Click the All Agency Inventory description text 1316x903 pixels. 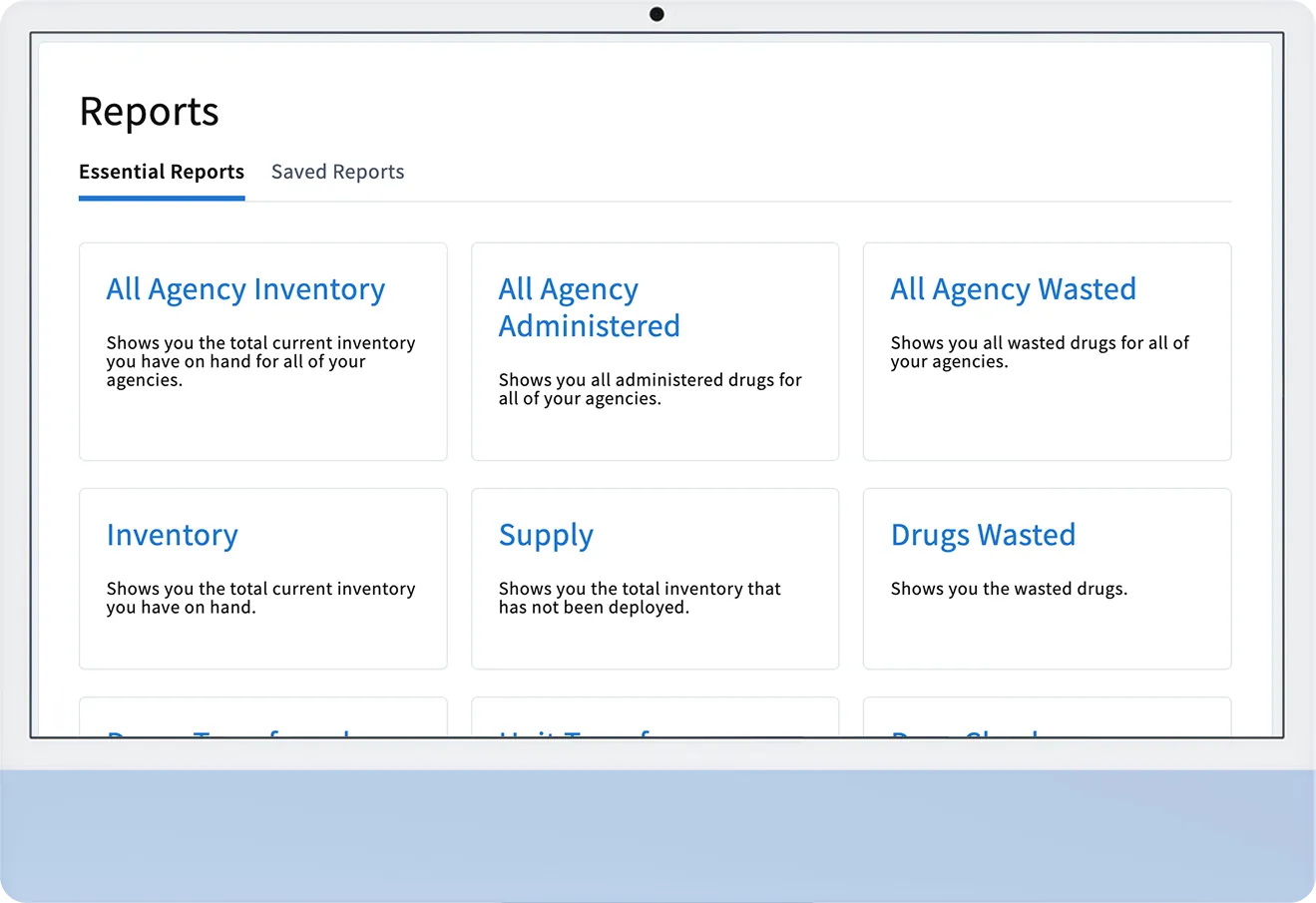(260, 361)
